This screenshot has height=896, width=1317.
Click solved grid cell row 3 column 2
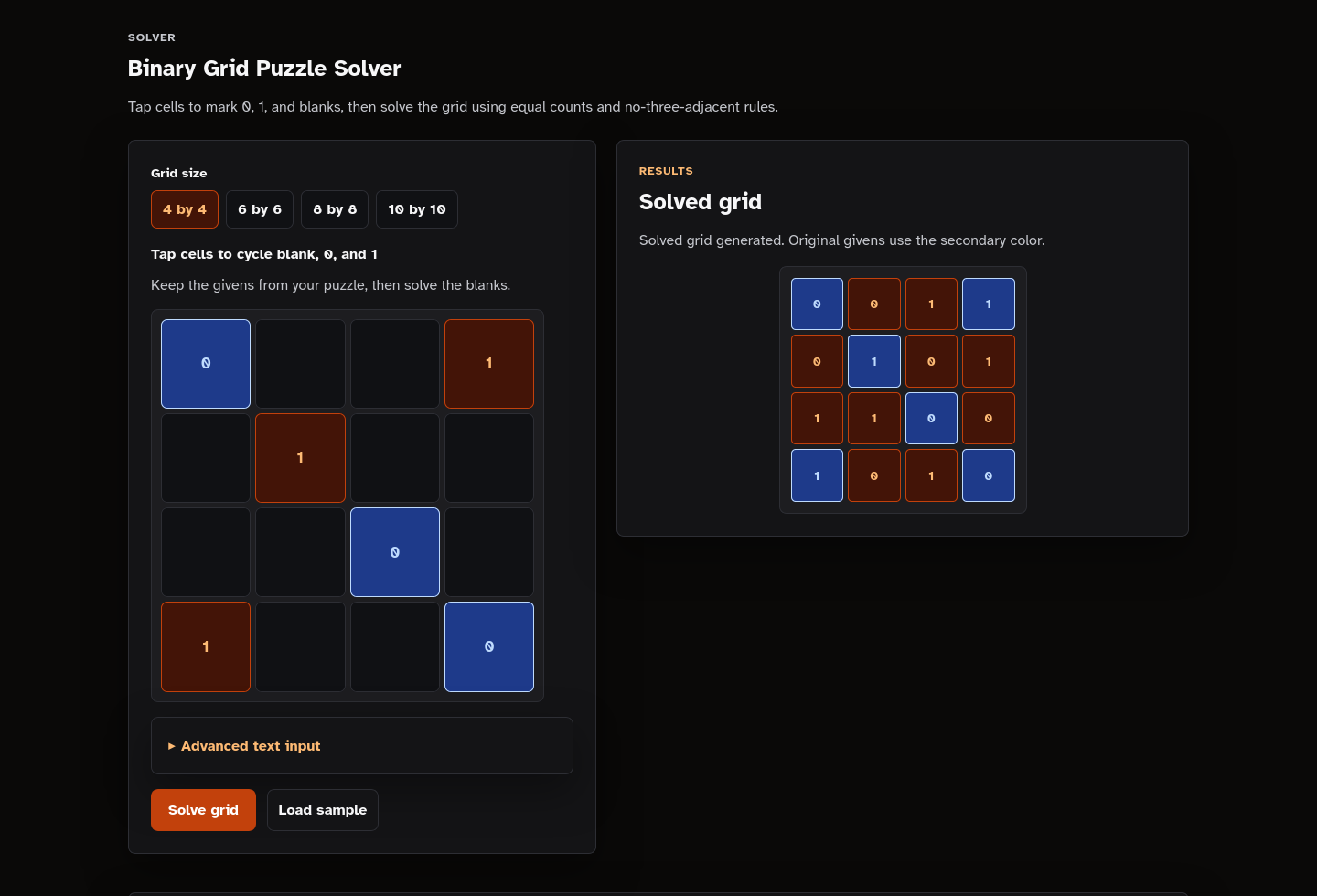[x=874, y=418]
